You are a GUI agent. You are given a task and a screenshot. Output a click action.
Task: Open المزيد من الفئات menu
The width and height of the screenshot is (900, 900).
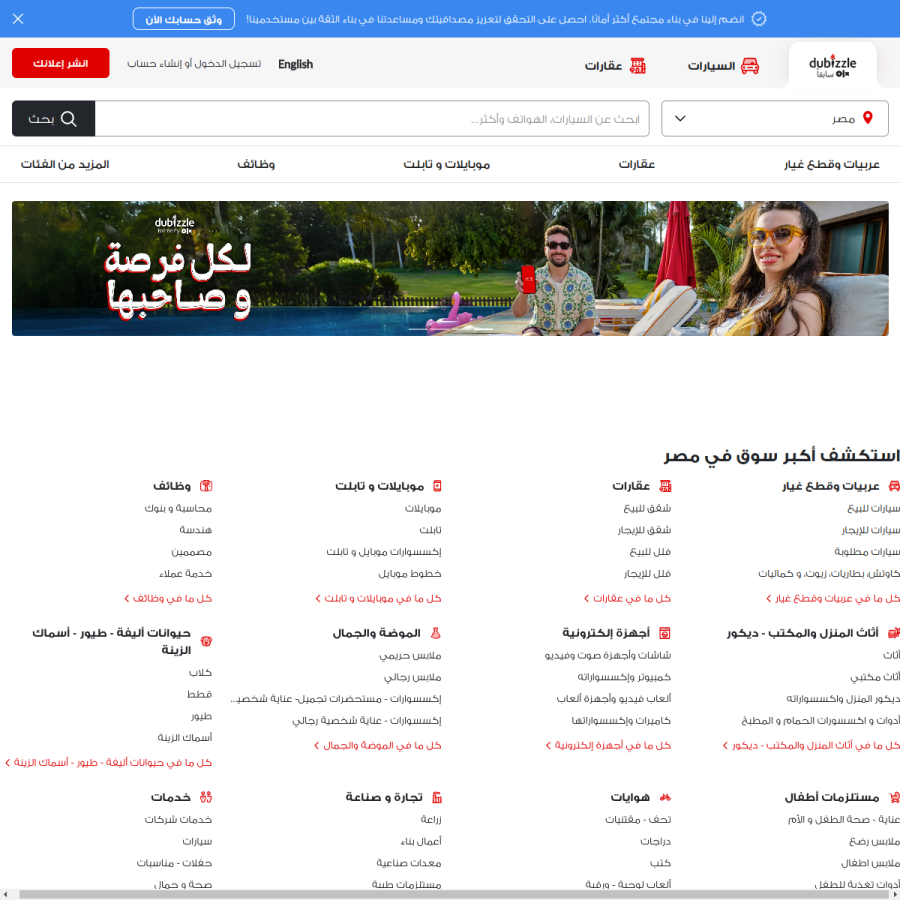click(65, 165)
